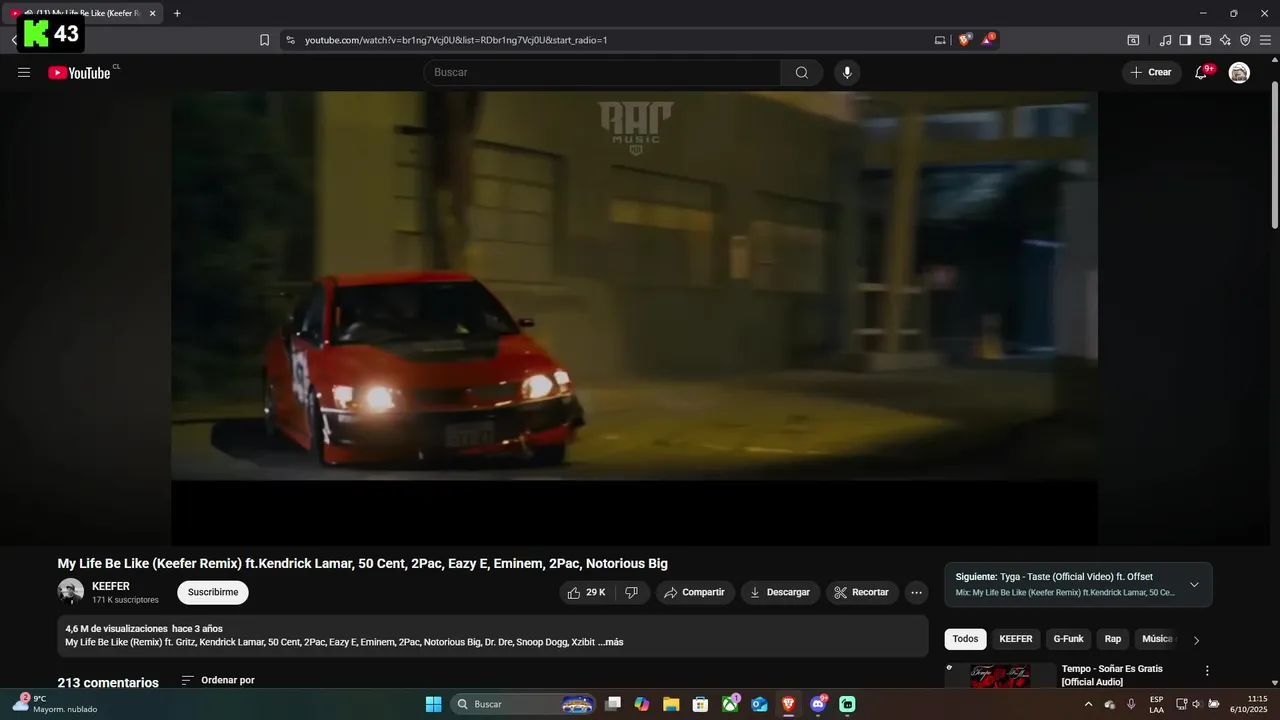Open YouTube notifications bell
Screen dimensions: 1280x720
[x=1202, y=72]
